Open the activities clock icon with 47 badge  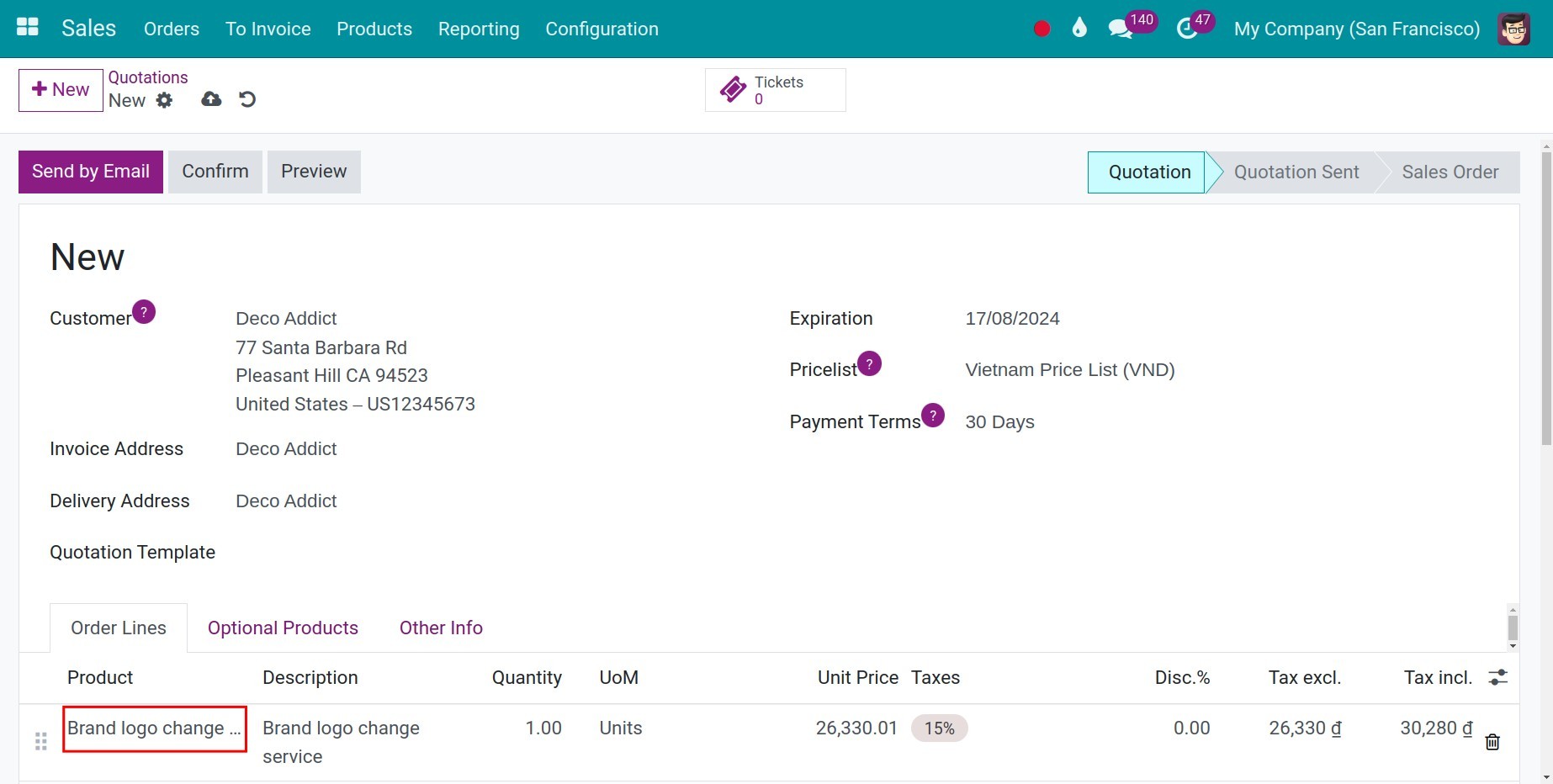point(1187,29)
